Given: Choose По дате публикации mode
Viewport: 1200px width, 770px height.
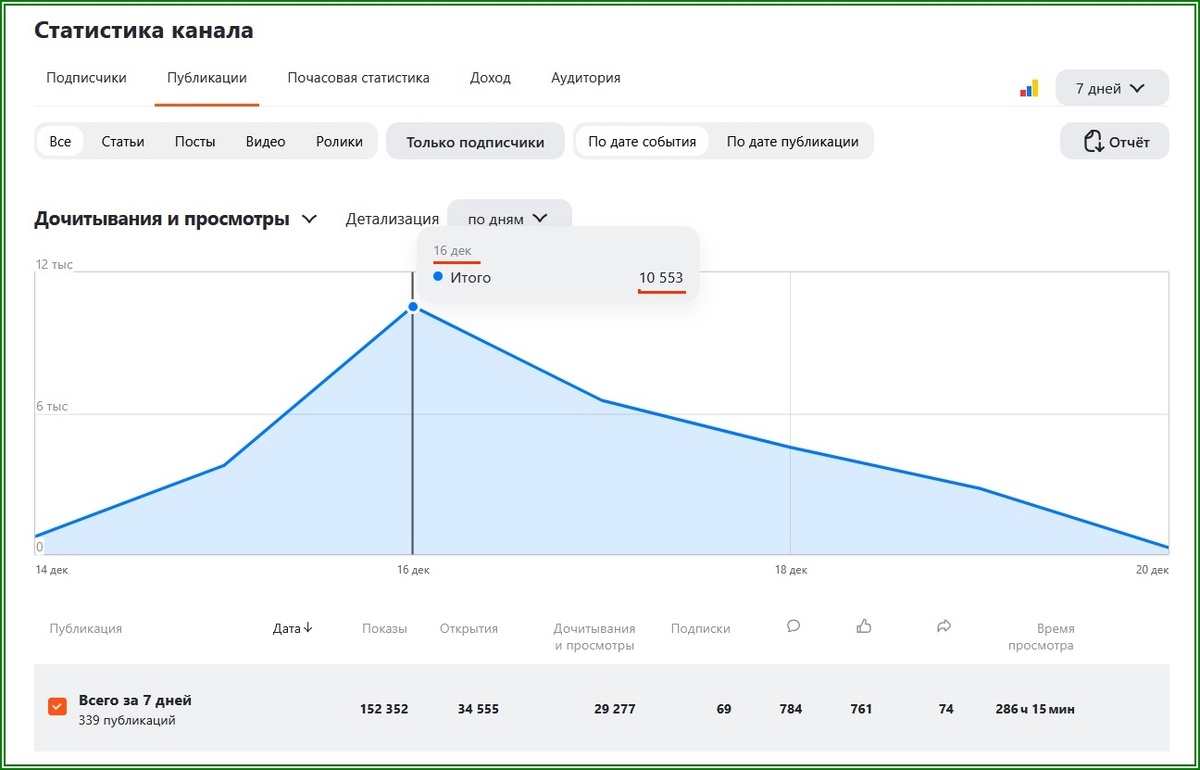Looking at the screenshot, I should [792, 141].
